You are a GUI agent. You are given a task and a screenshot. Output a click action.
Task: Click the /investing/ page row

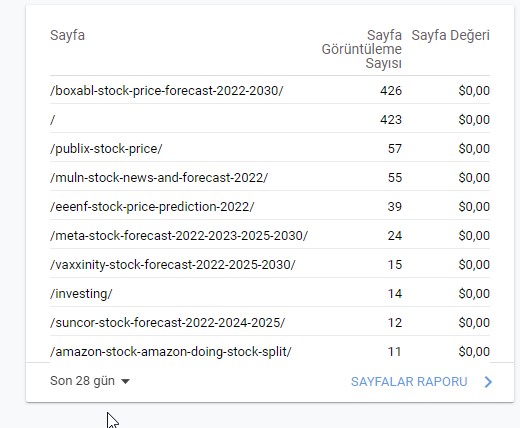click(270, 293)
